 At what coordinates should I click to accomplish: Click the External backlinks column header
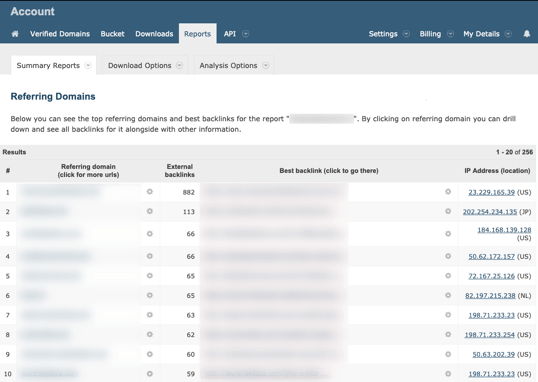tap(179, 171)
